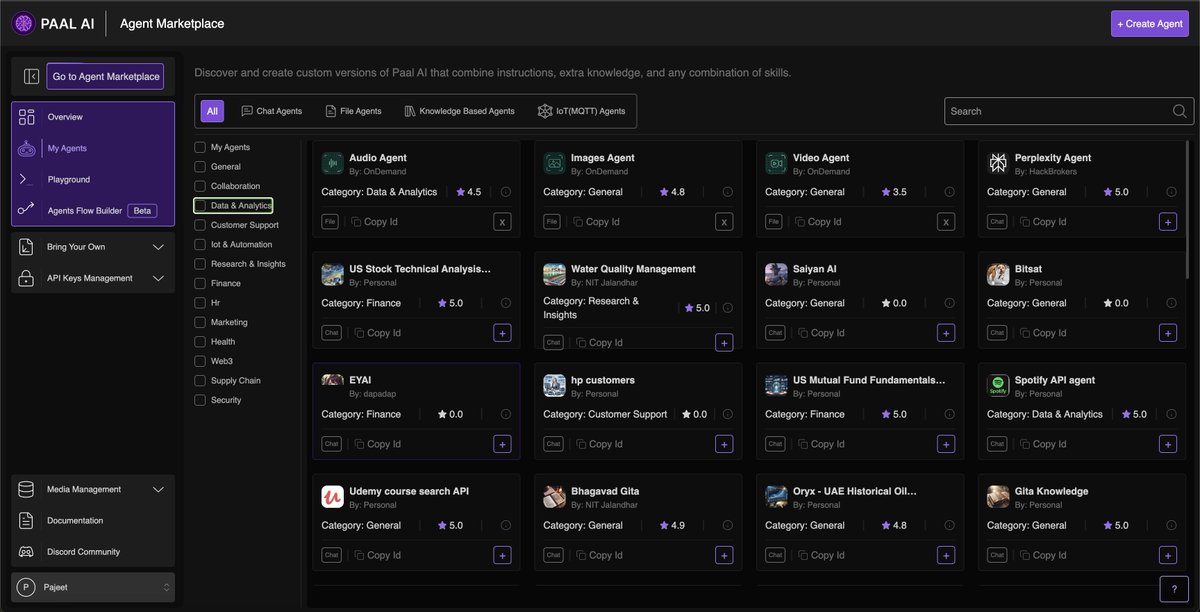
Task: Open info icon on Audio Agent card
Action: coord(505,192)
